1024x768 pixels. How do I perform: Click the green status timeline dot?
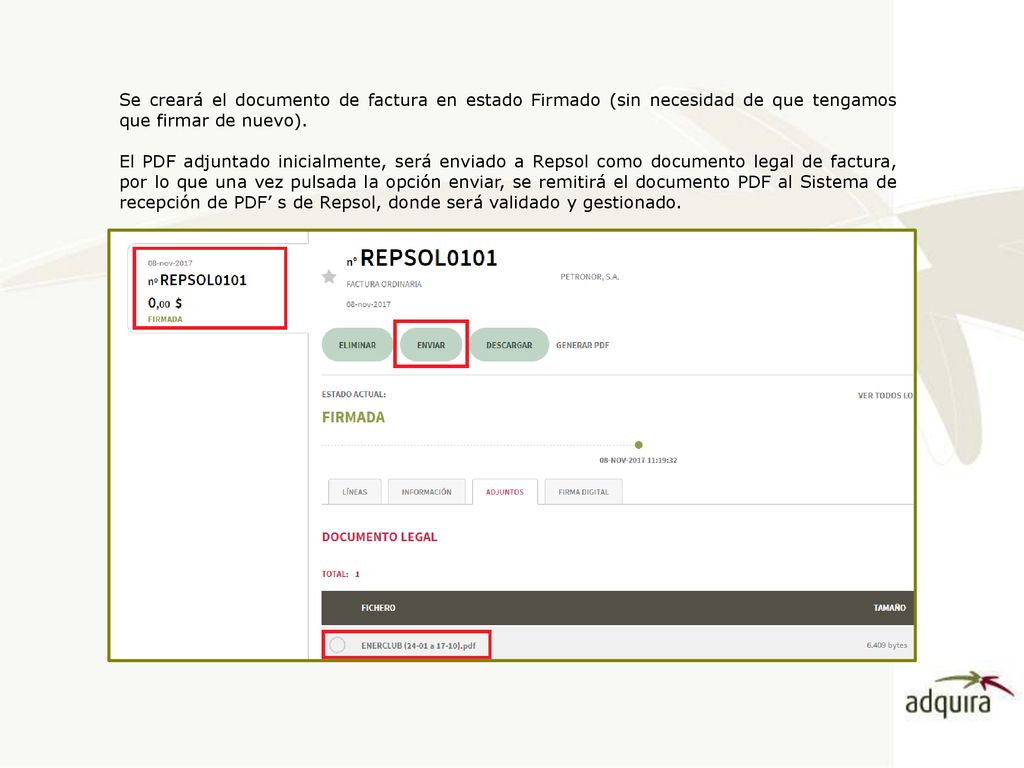point(639,445)
